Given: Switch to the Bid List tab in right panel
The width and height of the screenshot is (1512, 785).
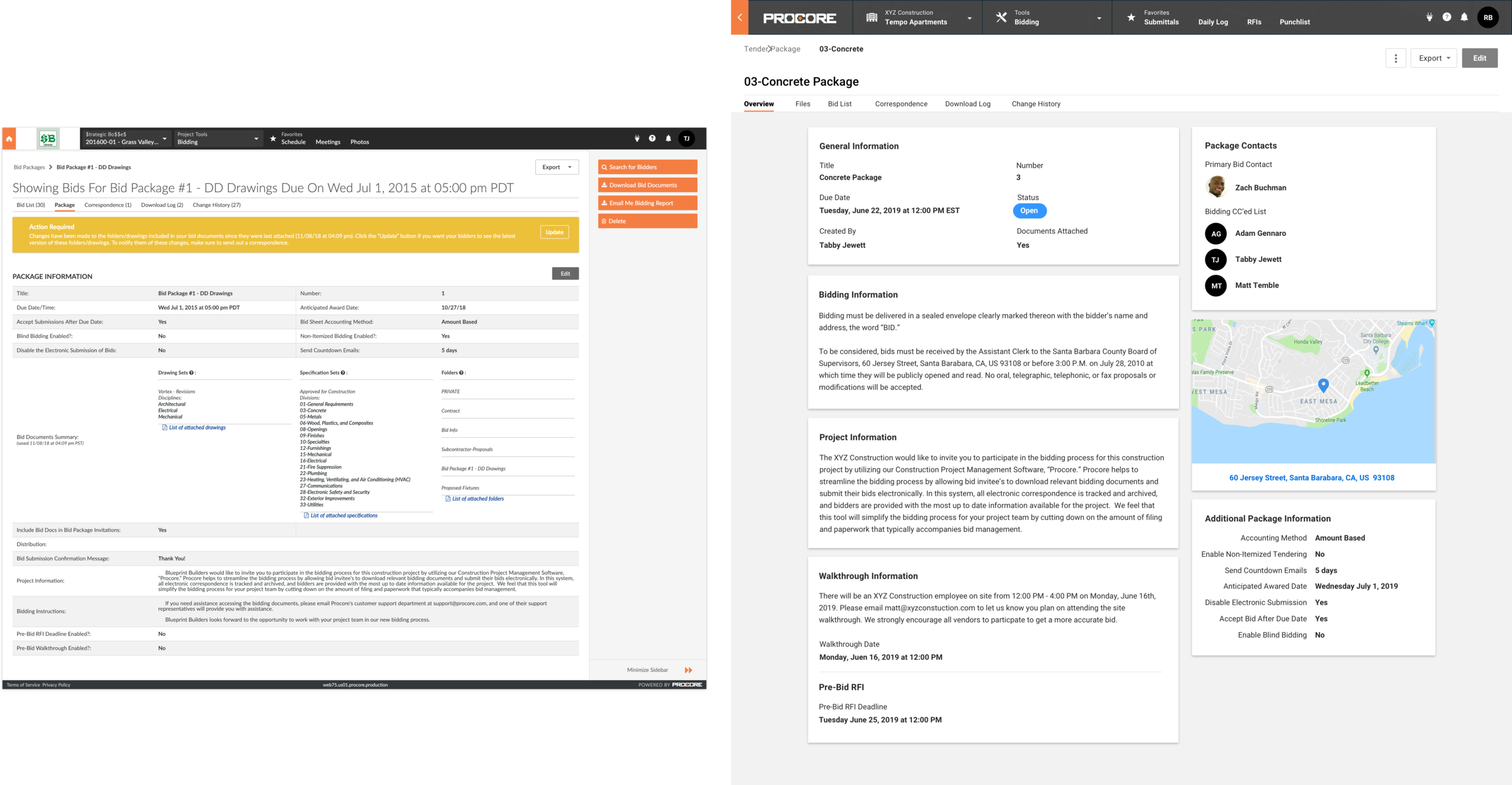Looking at the screenshot, I should click(839, 104).
